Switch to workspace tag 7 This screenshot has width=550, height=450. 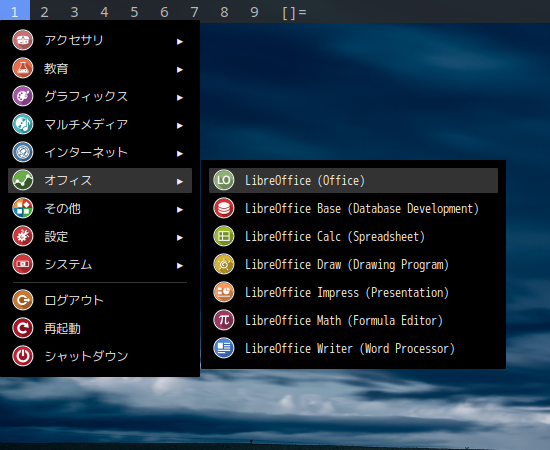click(x=194, y=12)
